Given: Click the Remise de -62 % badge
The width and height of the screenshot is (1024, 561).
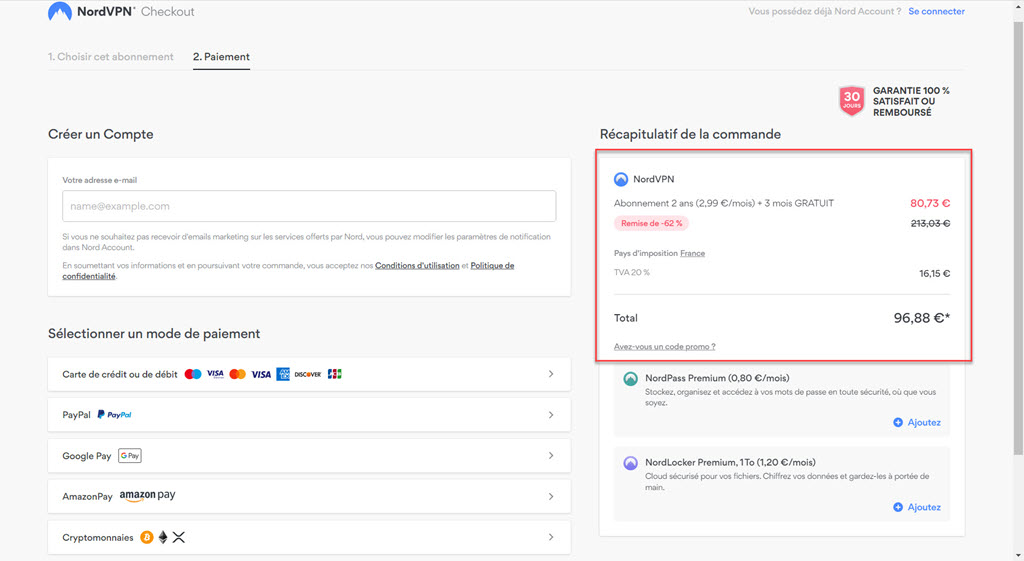Looking at the screenshot, I should (x=651, y=223).
